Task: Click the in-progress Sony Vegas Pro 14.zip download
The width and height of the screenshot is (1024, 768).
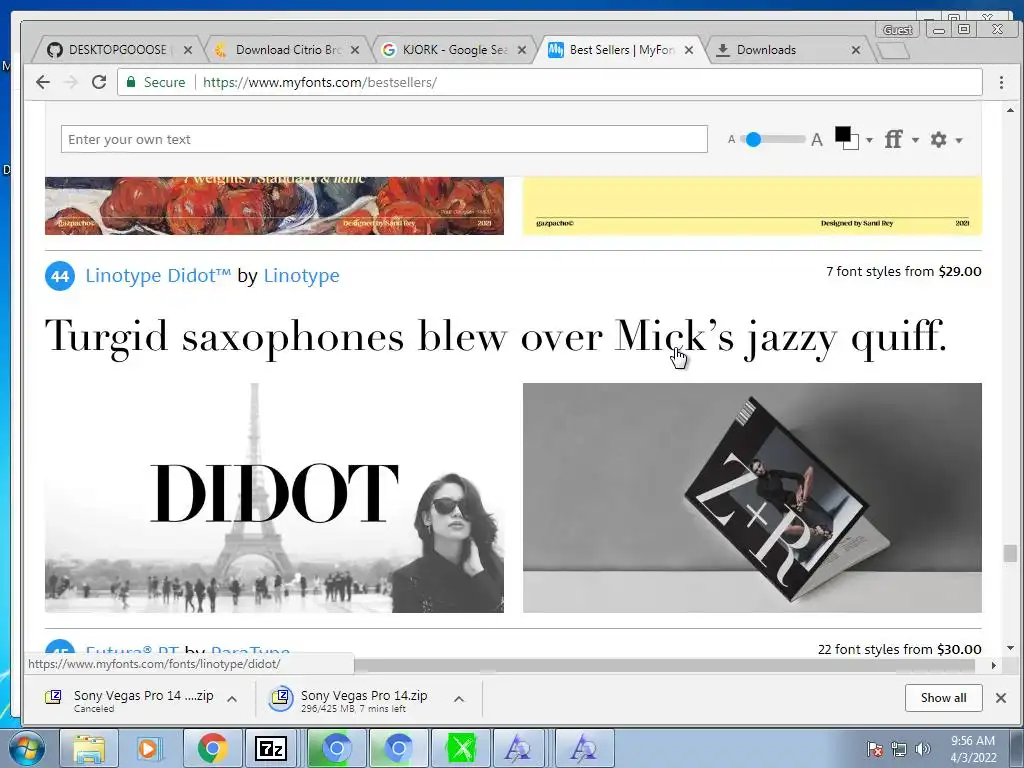Action: click(x=356, y=699)
